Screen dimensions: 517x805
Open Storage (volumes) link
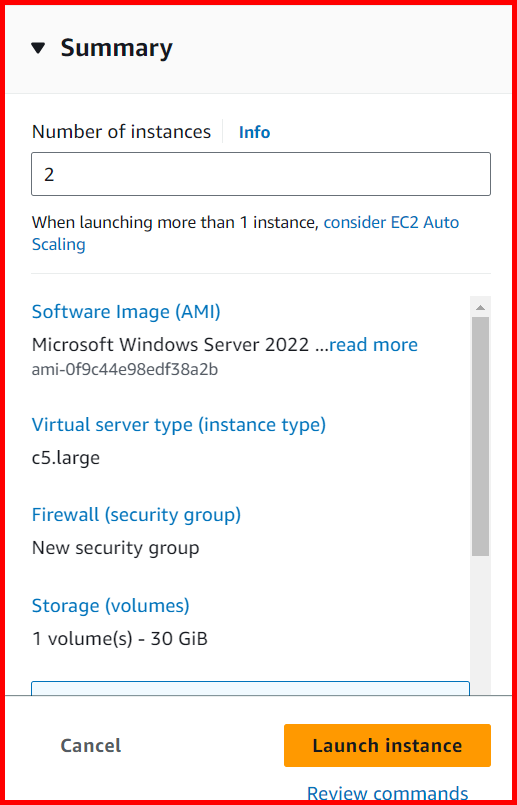coord(110,606)
